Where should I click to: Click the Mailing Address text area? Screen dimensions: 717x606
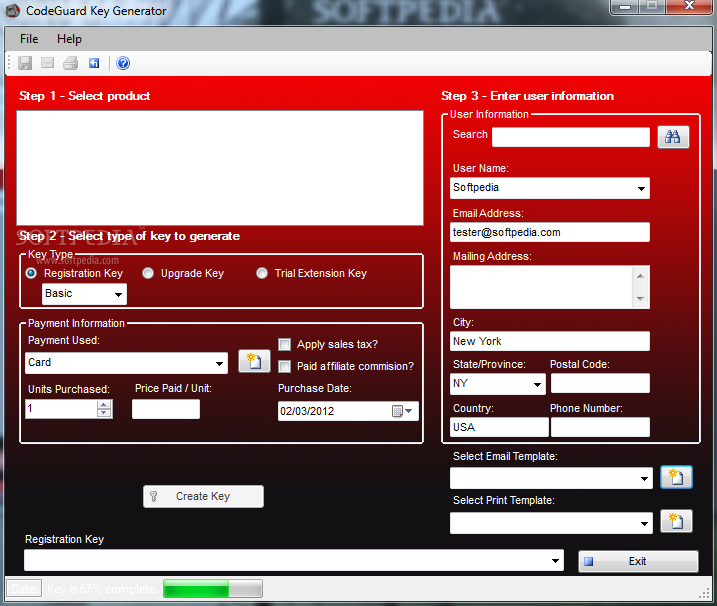(541, 287)
